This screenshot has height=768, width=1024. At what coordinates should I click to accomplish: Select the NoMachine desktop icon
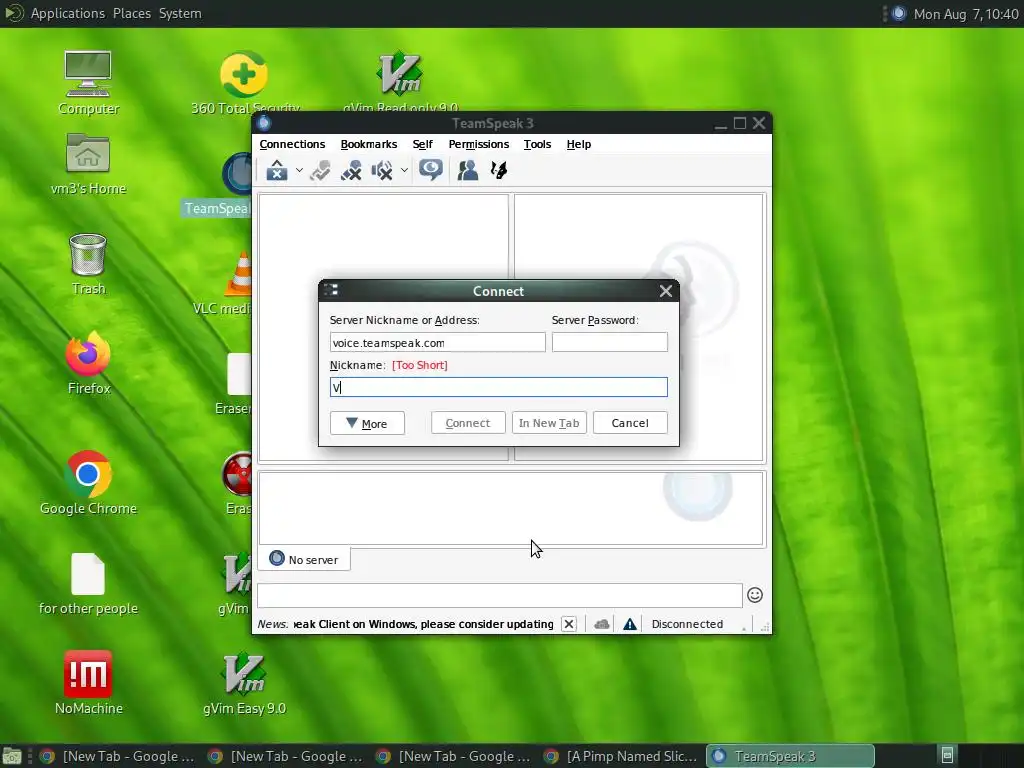(x=88, y=683)
